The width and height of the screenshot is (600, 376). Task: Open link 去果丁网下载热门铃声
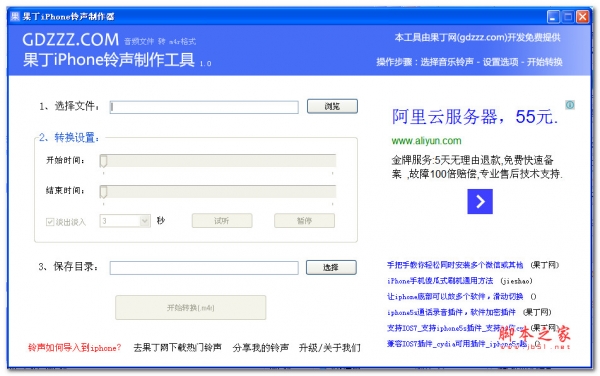pos(178,348)
